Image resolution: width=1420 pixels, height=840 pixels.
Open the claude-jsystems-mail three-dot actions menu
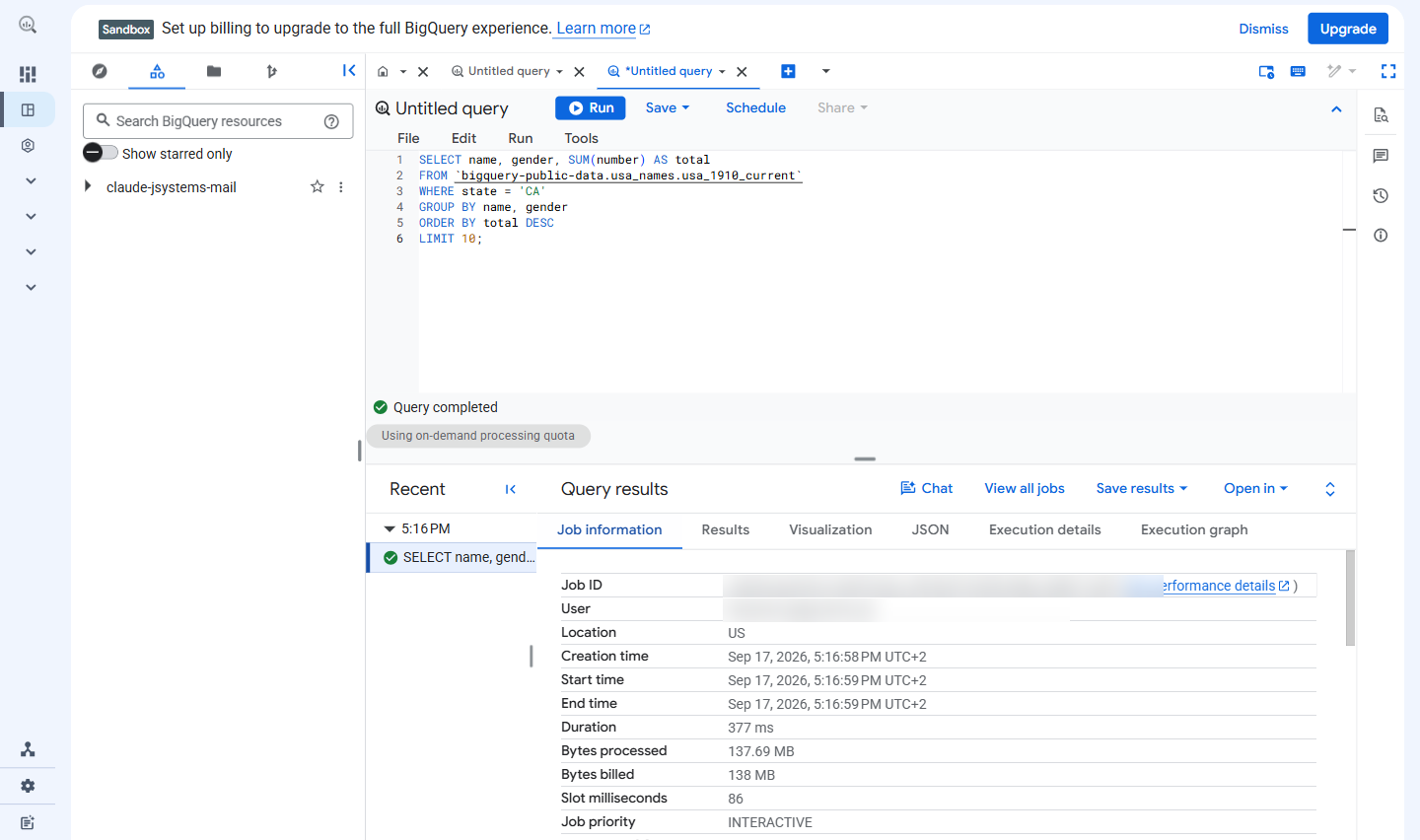(x=341, y=186)
